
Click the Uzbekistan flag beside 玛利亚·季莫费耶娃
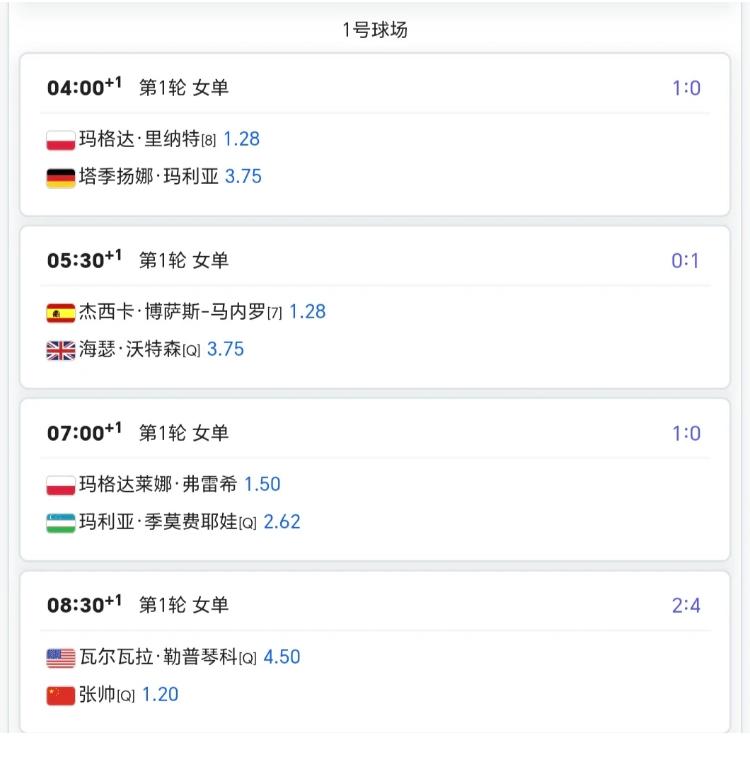point(61,523)
